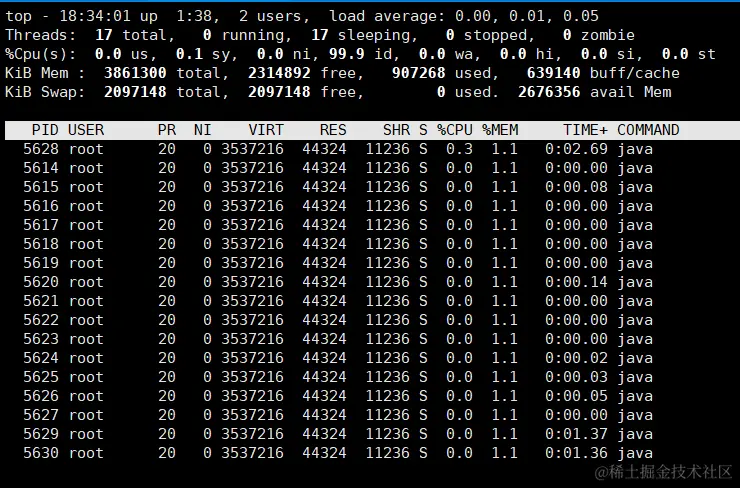740x488 pixels.
Task: Click the TIME+ value 0:00.08
Action: [577, 187]
